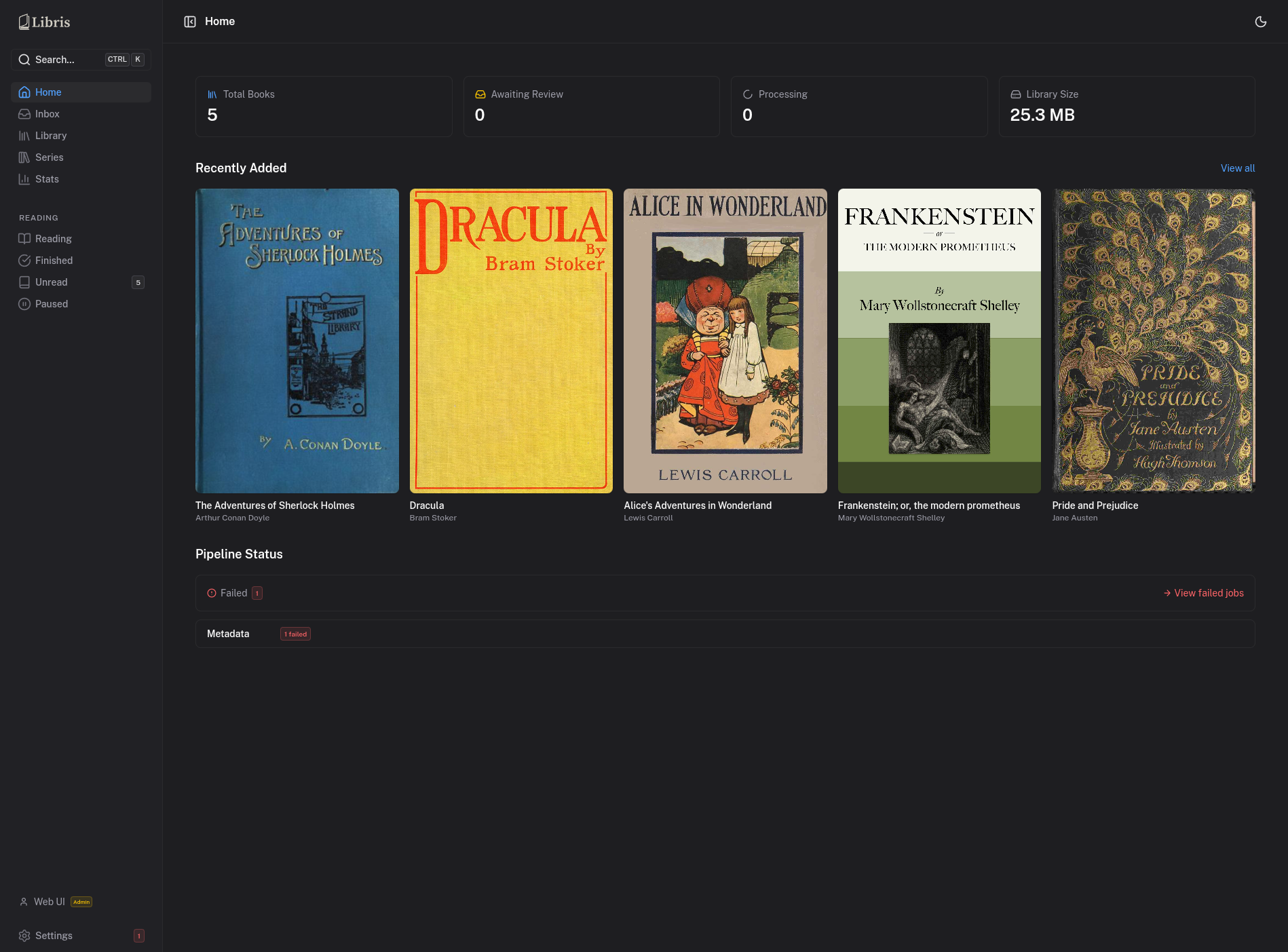1288x952 pixels.
Task: Click the Library Size drive icon
Action: click(x=1016, y=94)
